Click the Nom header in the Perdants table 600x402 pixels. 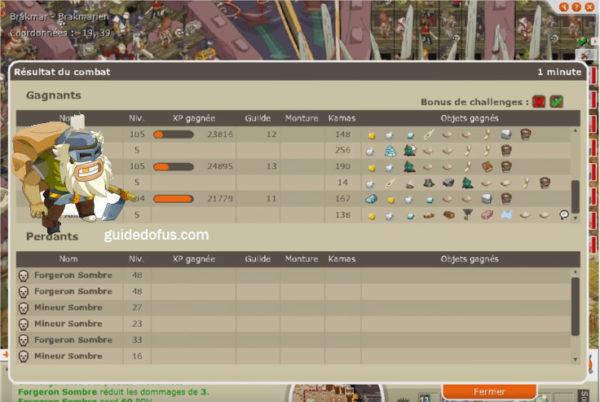(x=68, y=259)
